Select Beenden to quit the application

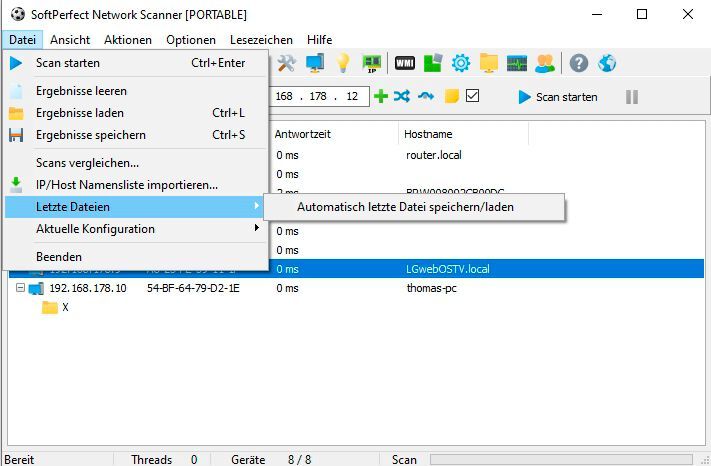(136, 257)
